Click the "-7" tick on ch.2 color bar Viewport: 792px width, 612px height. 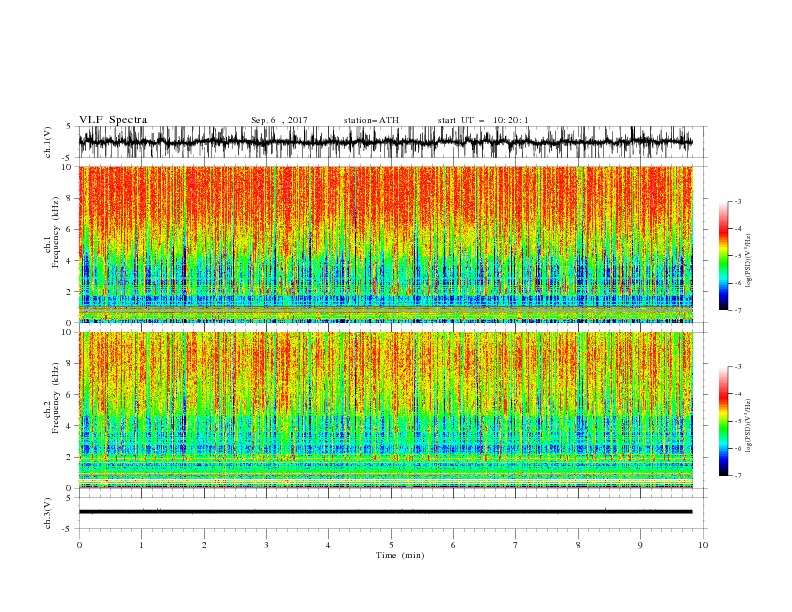pos(737,476)
